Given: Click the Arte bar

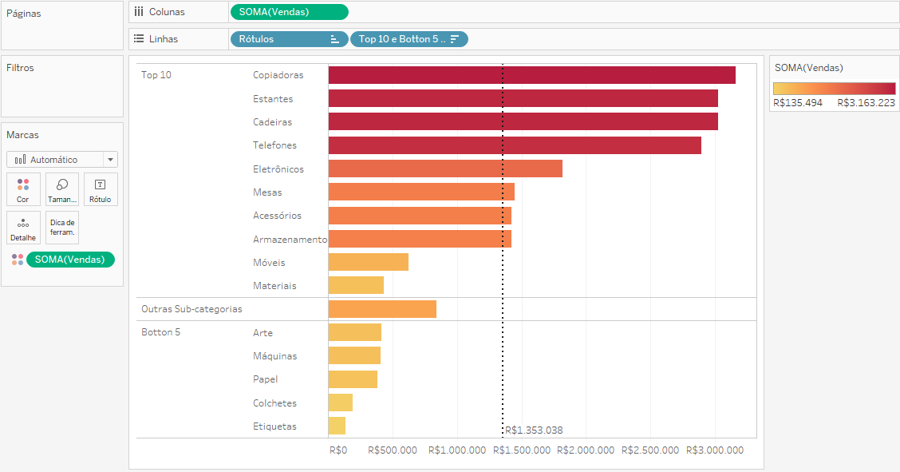Looking at the screenshot, I should point(355,332).
